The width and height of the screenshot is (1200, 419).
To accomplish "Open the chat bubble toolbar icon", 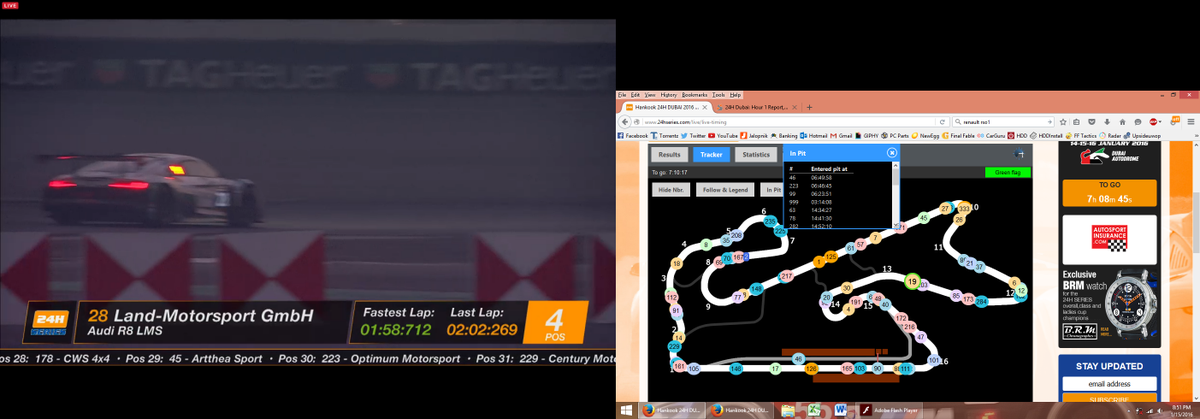I will coord(1138,122).
